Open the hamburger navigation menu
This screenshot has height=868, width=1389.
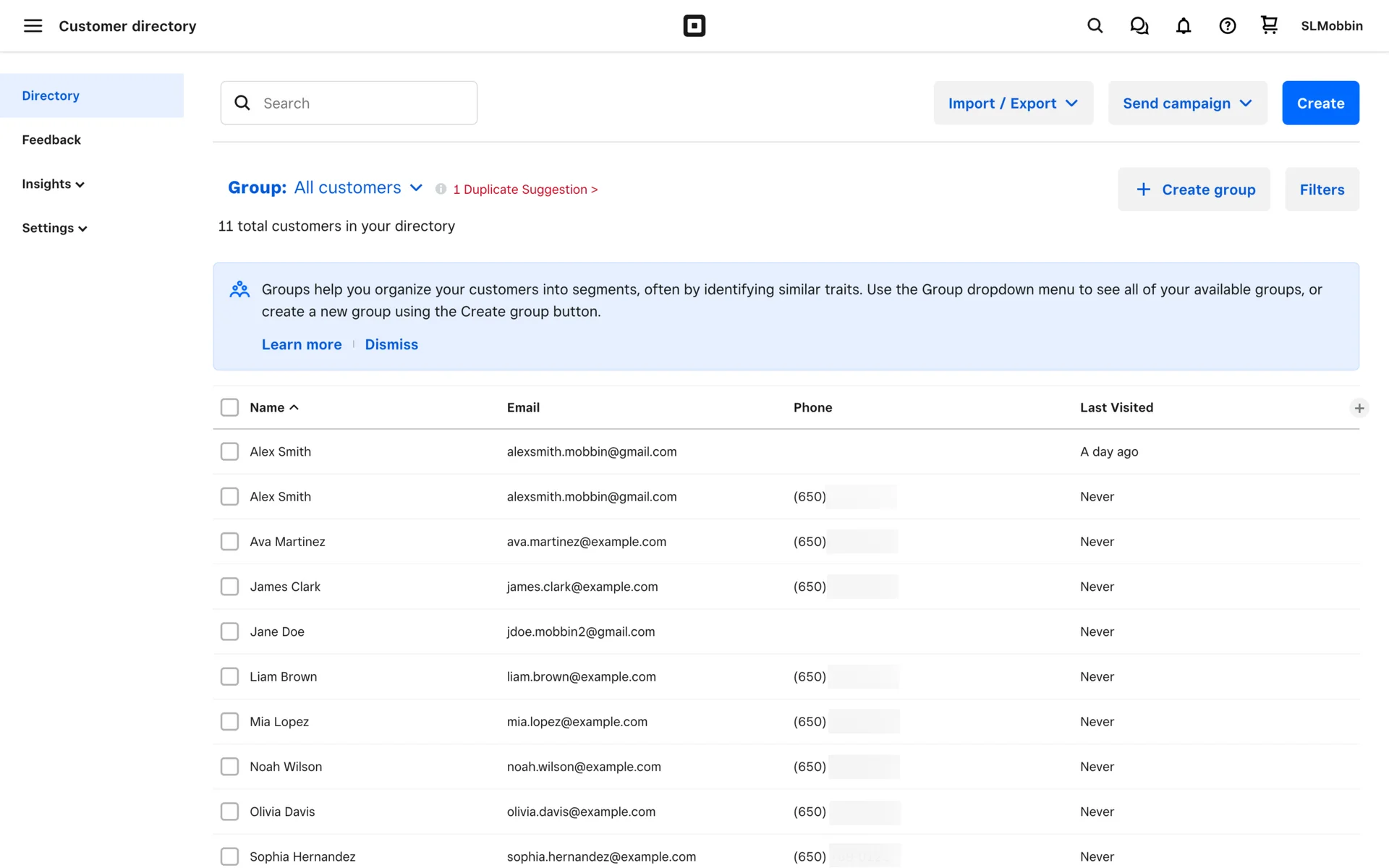click(33, 26)
